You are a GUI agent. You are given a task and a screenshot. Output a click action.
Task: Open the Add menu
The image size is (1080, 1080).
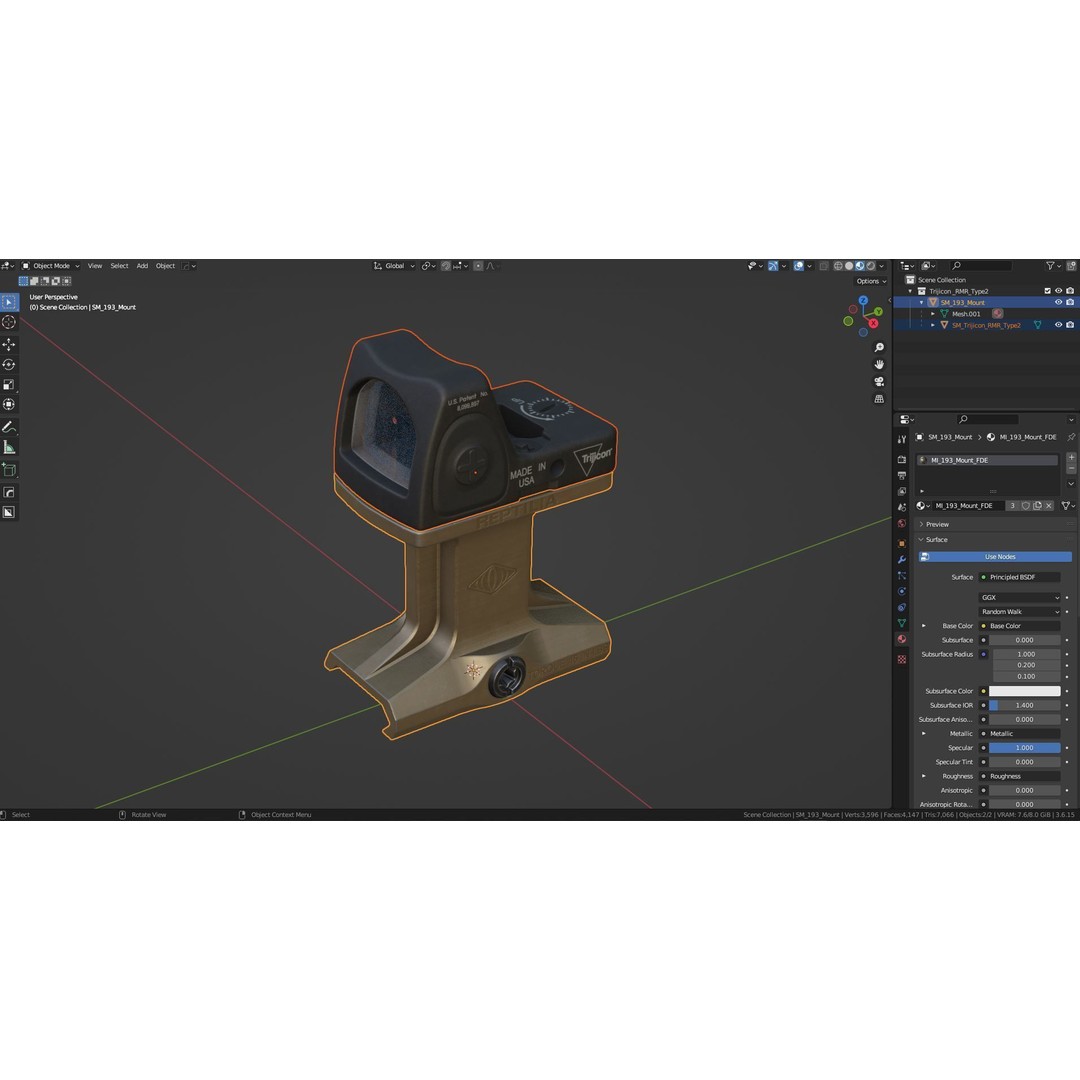[142, 266]
